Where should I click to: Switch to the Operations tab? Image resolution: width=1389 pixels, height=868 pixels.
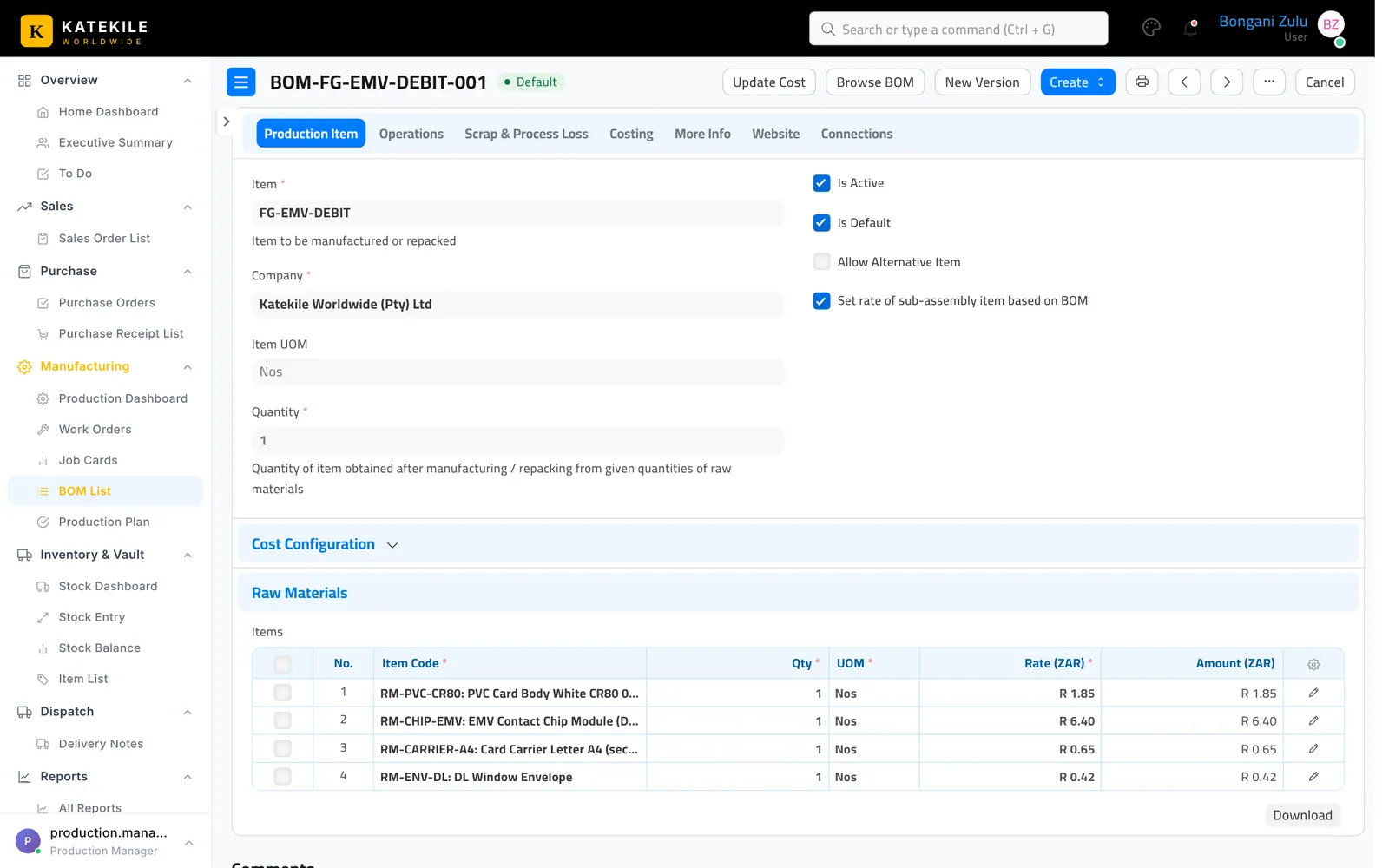point(411,134)
